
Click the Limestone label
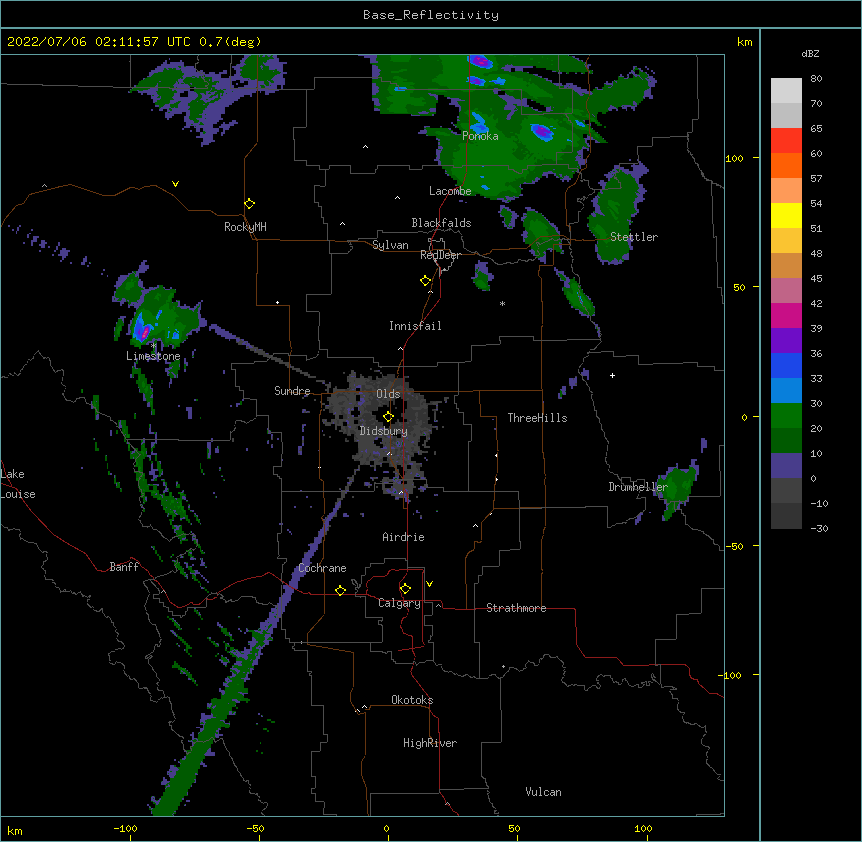click(153, 356)
